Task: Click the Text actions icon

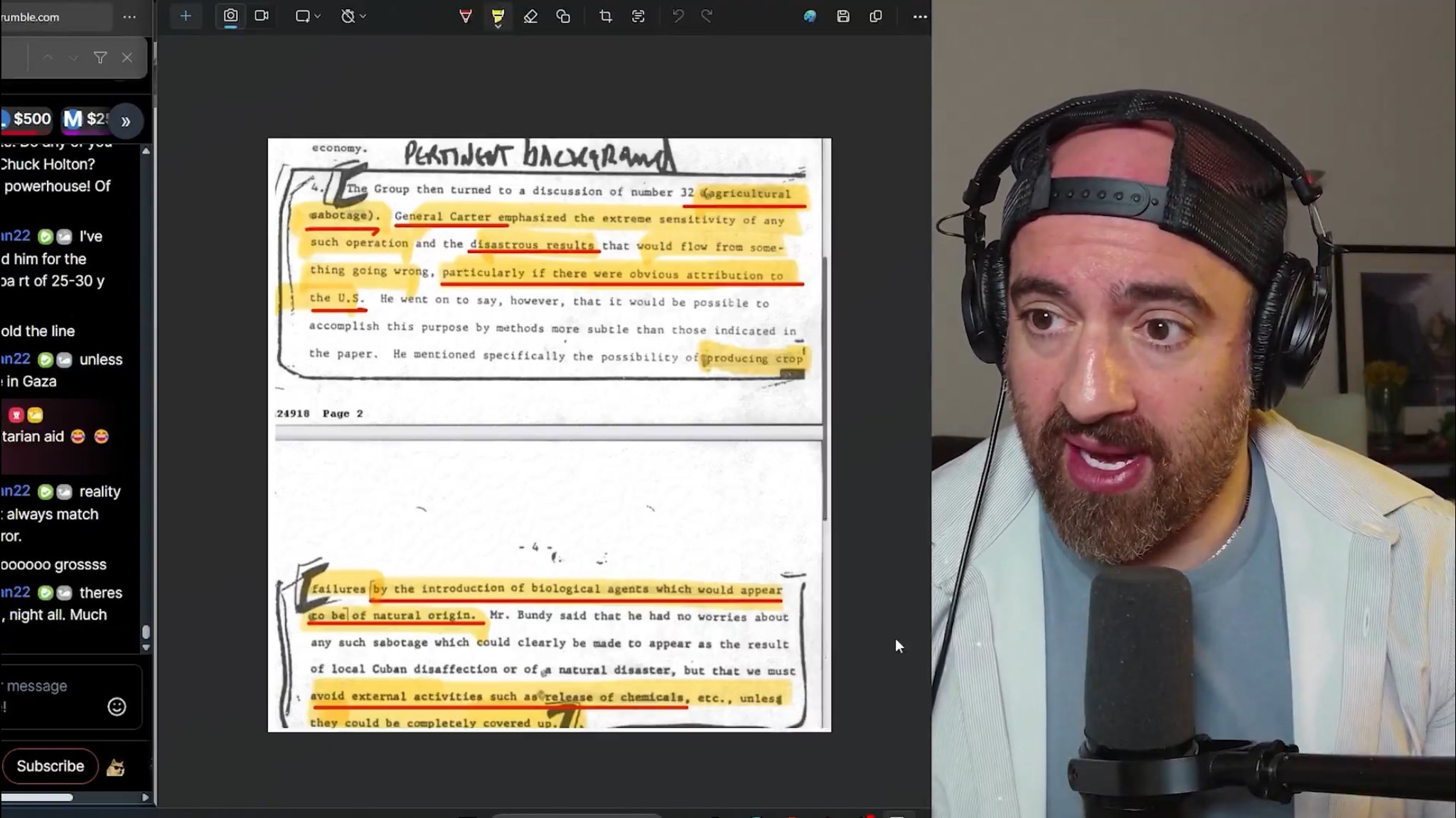Action: 638,16
